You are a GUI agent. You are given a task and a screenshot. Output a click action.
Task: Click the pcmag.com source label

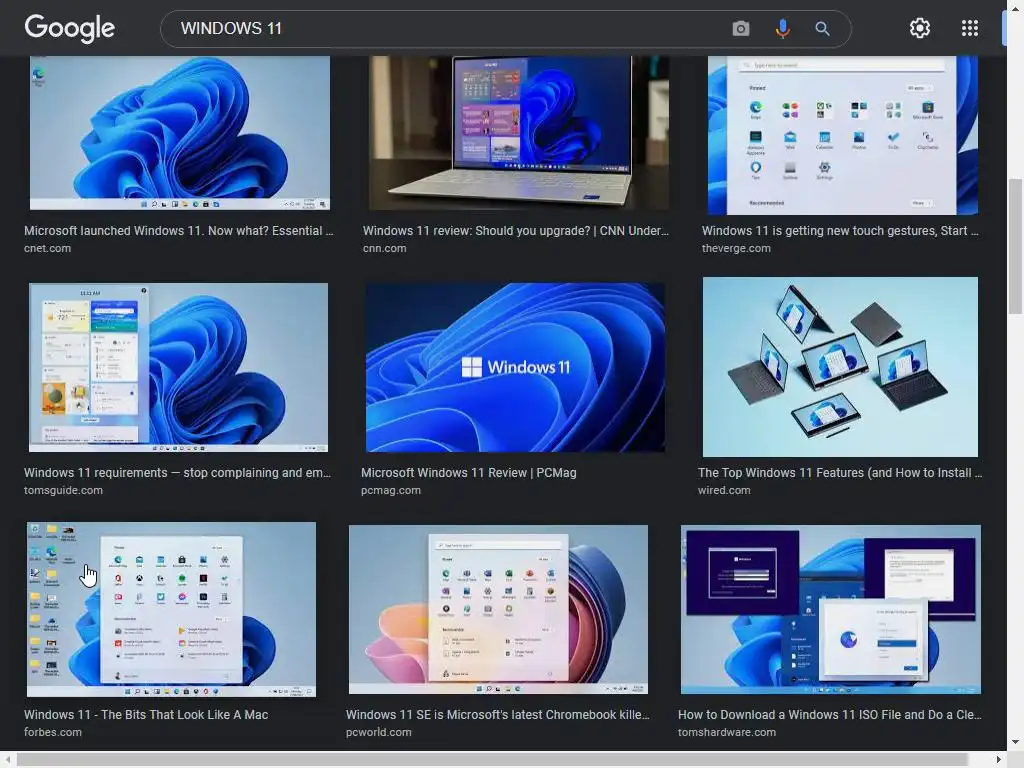(391, 490)
